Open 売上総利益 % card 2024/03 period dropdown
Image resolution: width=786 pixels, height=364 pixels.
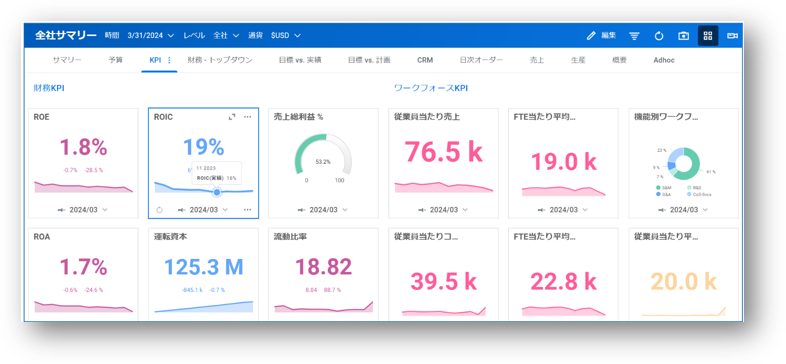click(328, 210)
